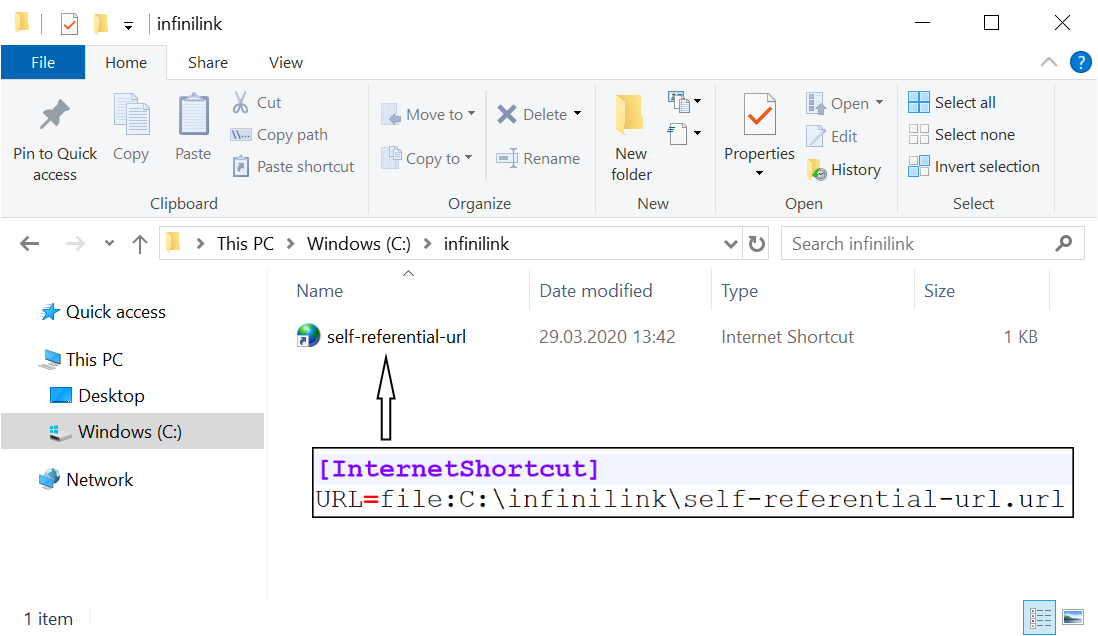The width and height of the screenshot is (1098, 636).
Task: Click in the Search infinilink box
Action: point(918,244)
